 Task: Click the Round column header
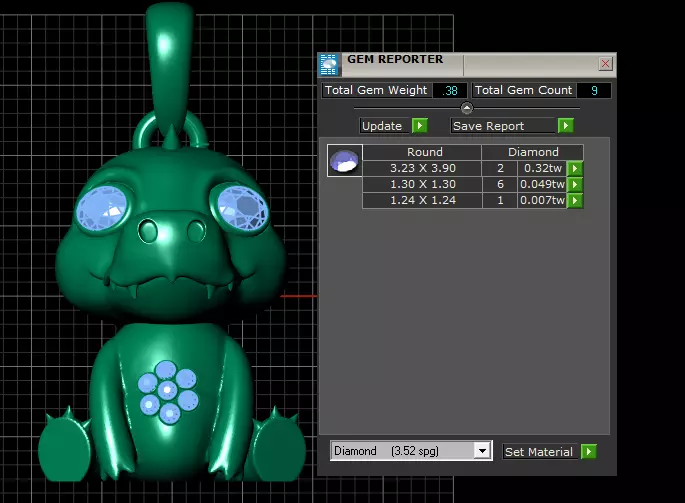point(422,152)
